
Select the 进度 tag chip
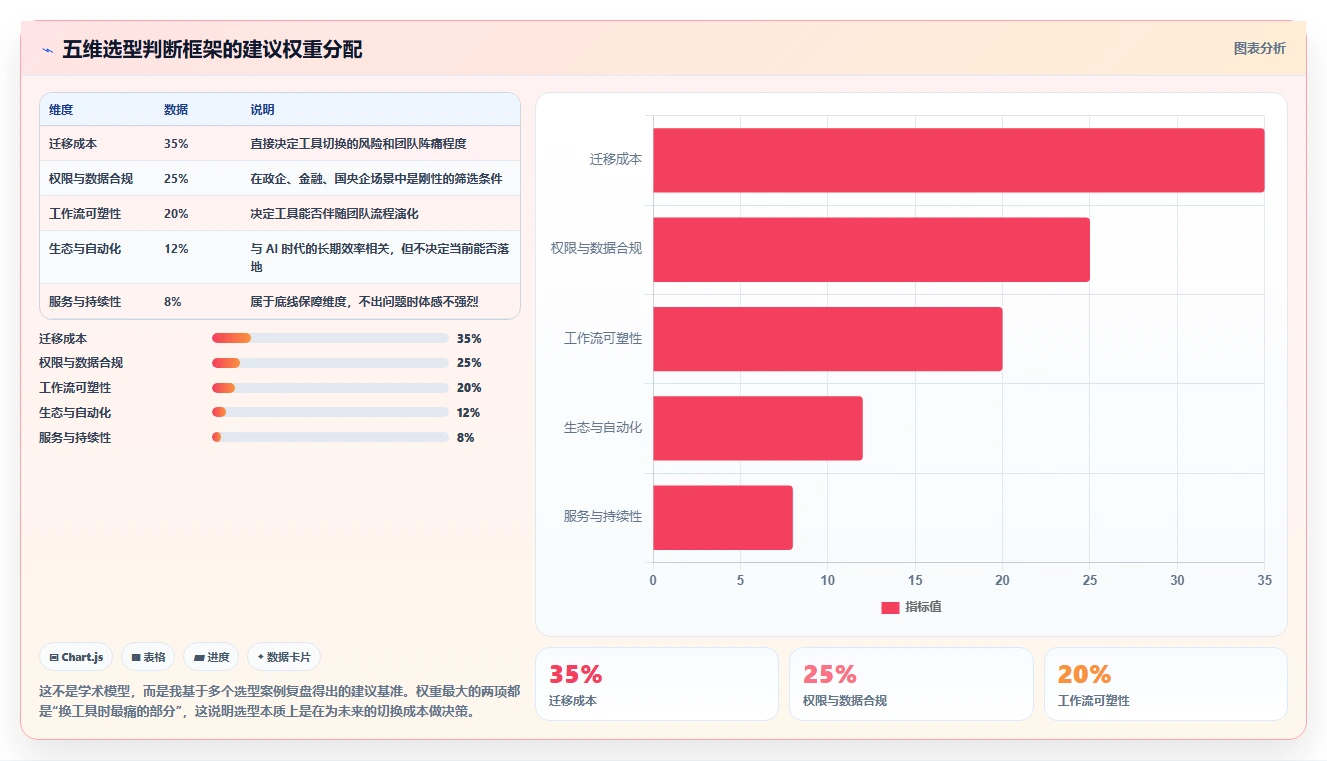point(211,657)
